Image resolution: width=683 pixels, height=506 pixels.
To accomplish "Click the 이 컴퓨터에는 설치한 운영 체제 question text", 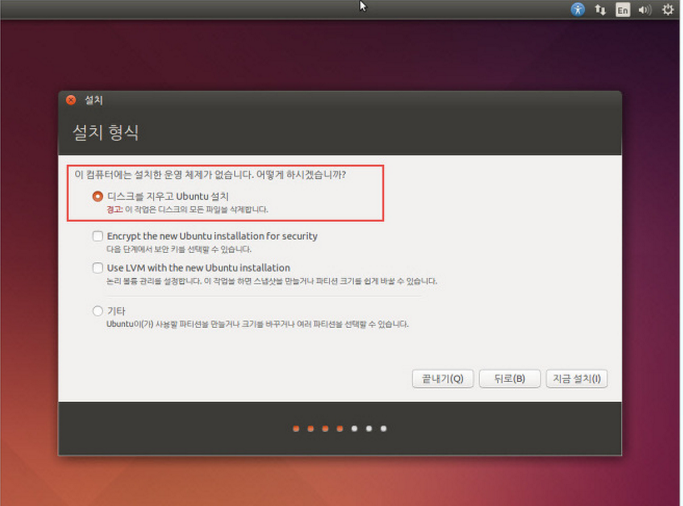I will click(x=210, y=175).
